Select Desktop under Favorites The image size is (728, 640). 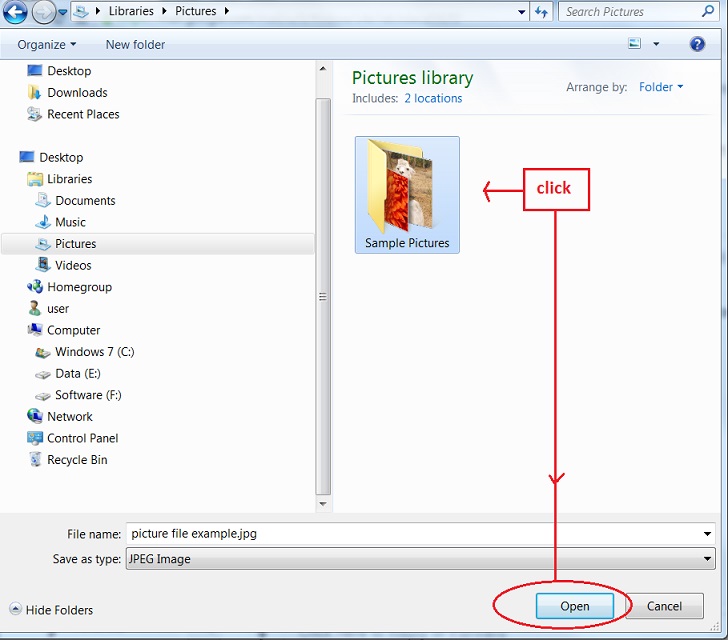click(69, 71)
